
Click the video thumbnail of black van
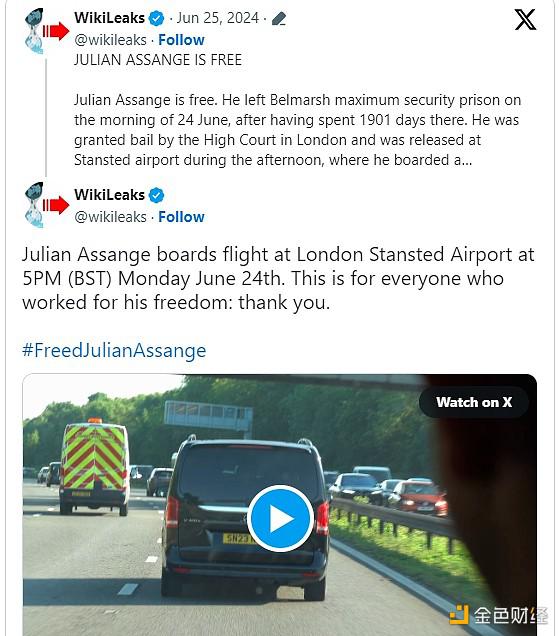(280, 505)
